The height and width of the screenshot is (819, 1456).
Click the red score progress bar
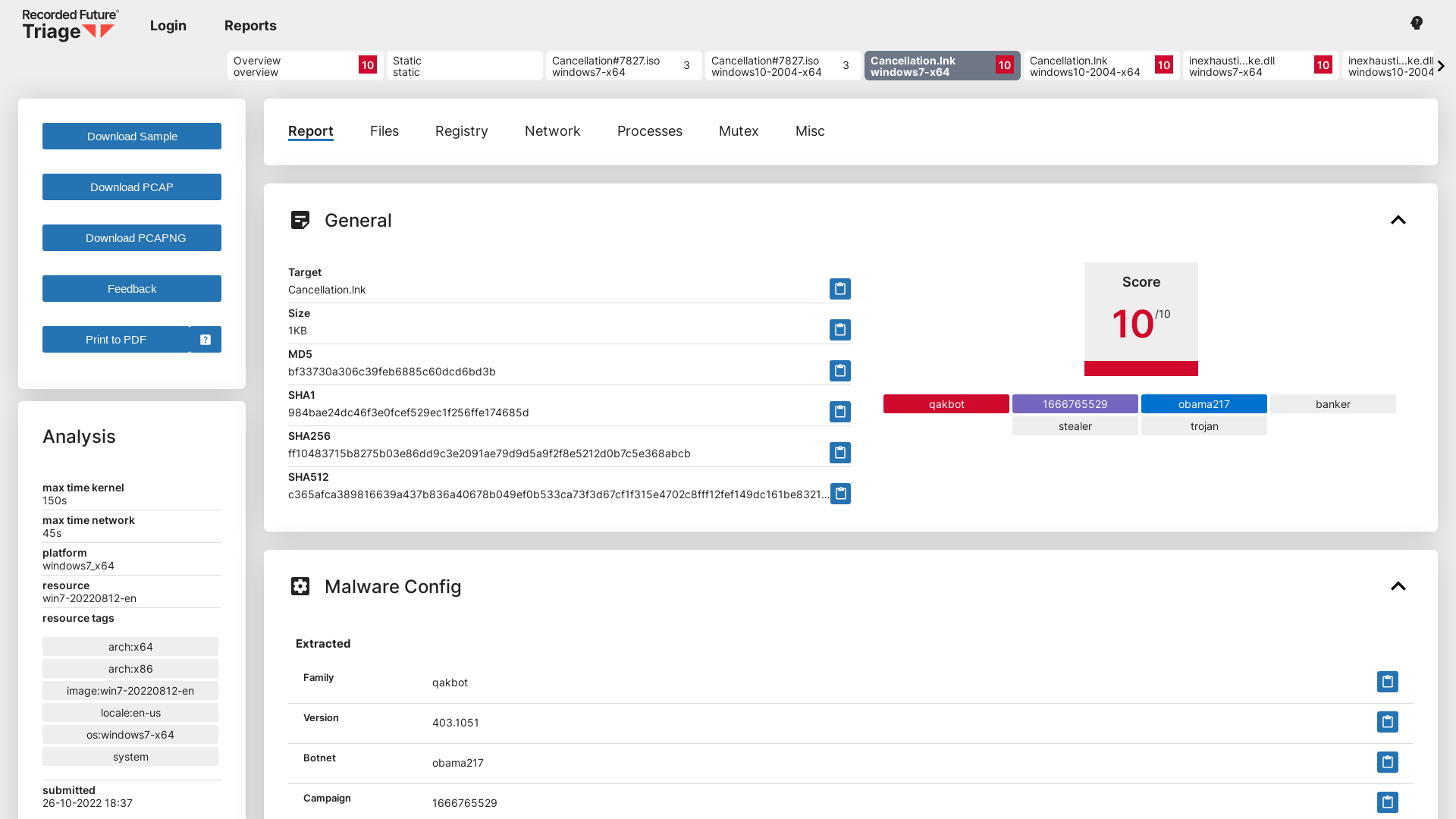point(1141,369)
